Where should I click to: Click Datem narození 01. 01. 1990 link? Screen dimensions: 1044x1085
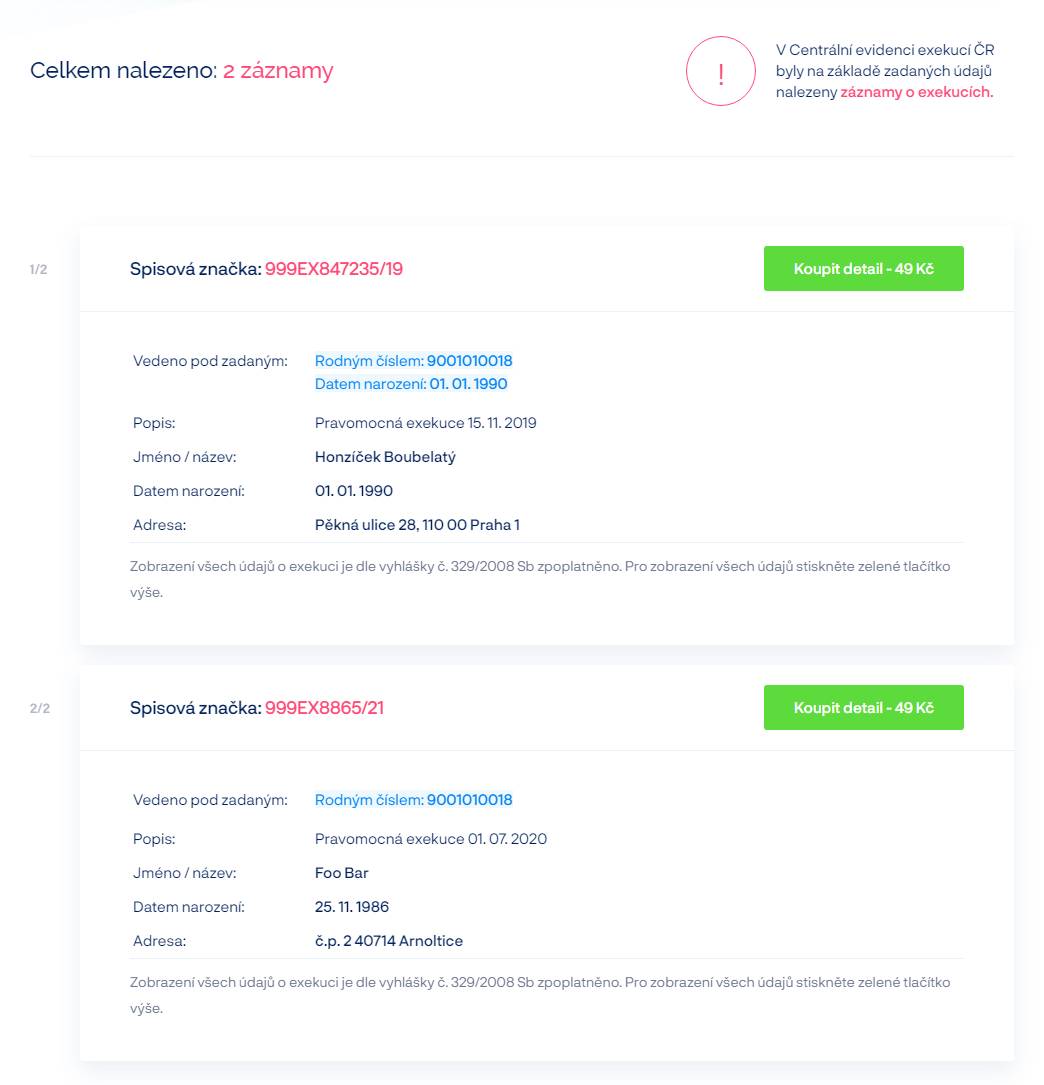point(411,384)
